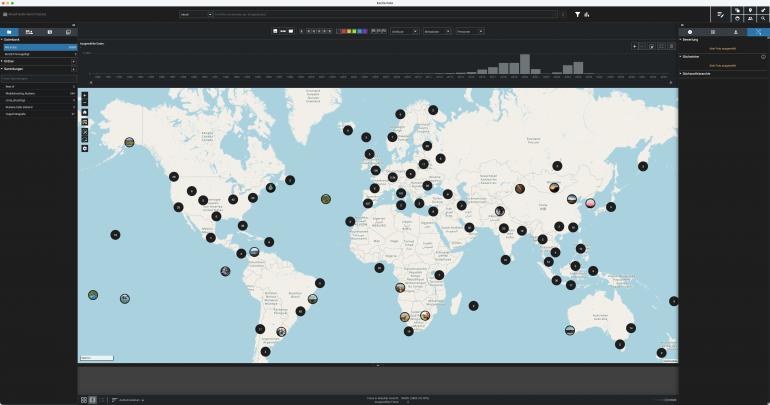Click the brush icon in top-right grid
The image size is (770, 405).
[764, 10]
